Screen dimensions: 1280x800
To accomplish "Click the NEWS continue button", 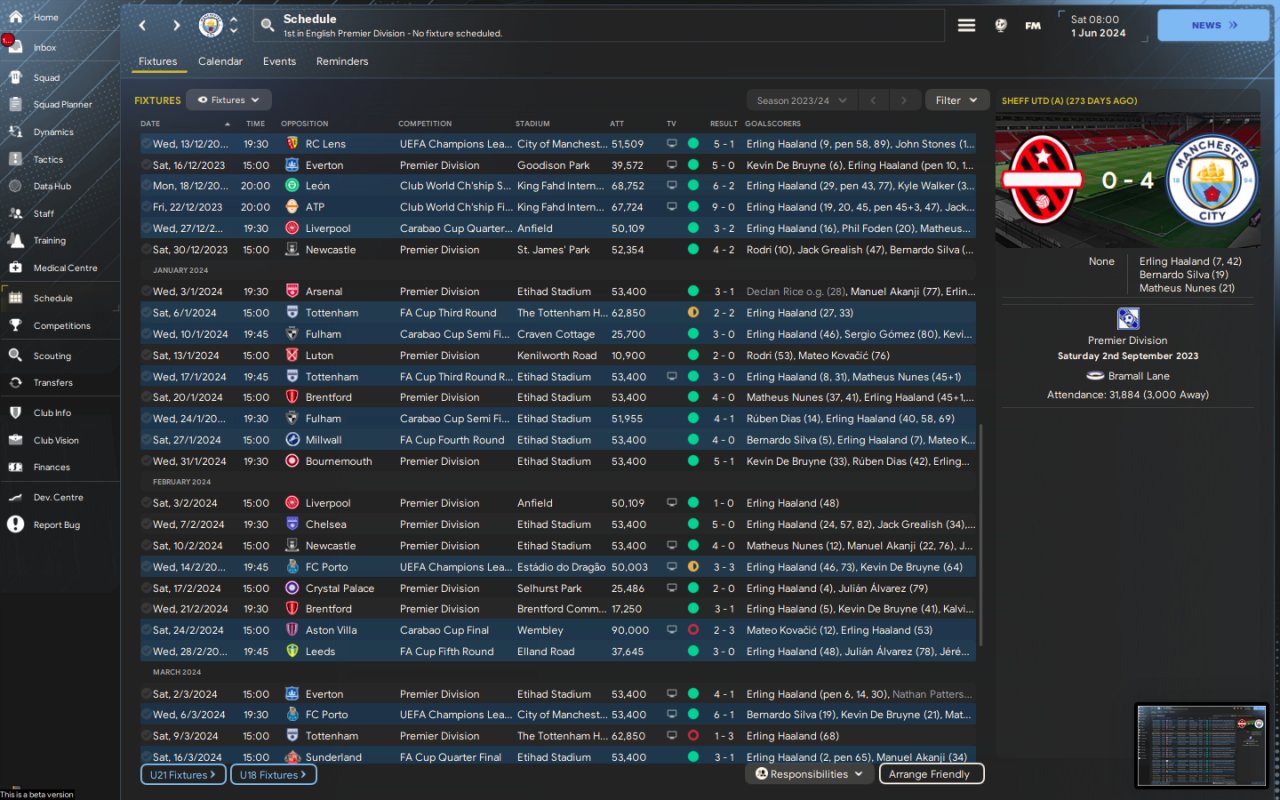I will [1213, 25].
